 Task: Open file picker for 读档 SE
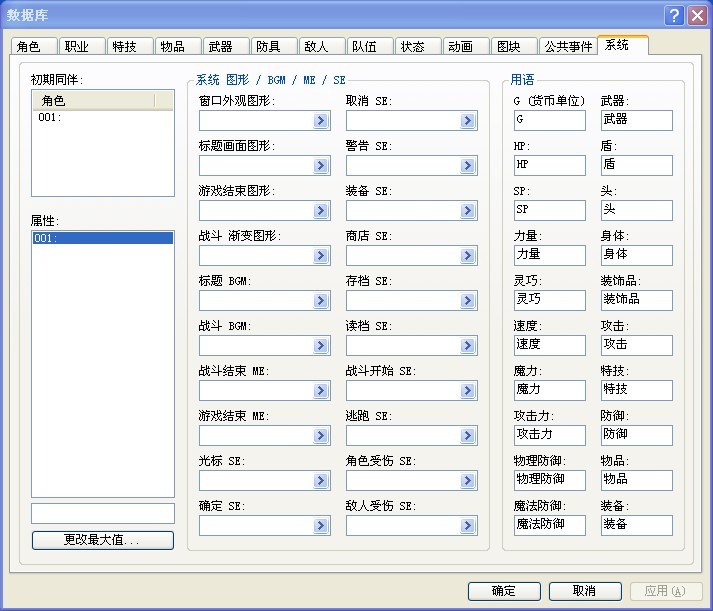point(467,346)
